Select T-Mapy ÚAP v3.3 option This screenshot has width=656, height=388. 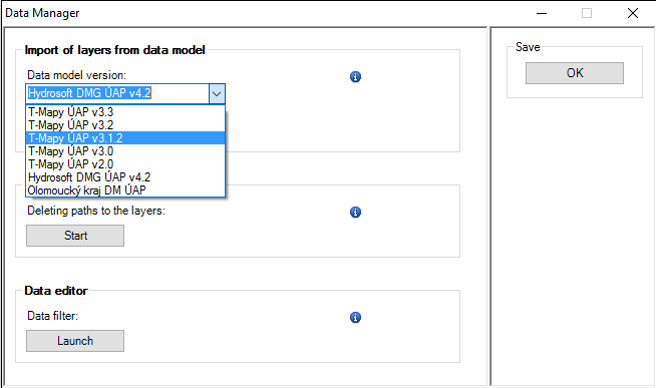point(126,112)
